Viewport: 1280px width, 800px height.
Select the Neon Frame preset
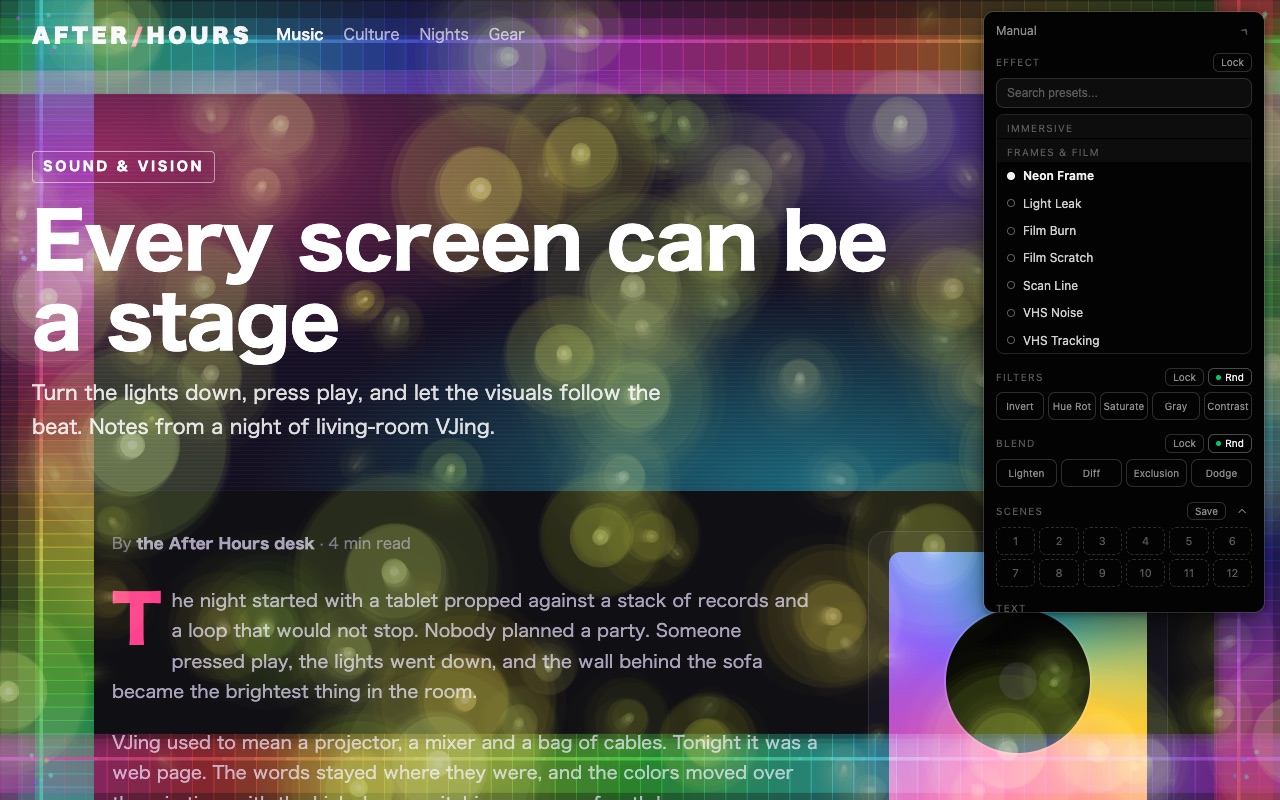pyautogui.click(x=1124, y=176)
